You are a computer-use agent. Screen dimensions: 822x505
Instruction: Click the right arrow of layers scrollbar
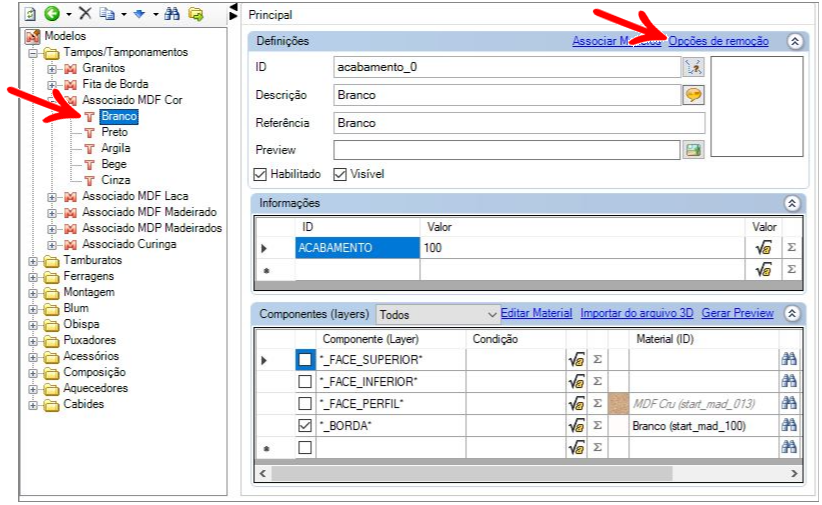point(794,474)
